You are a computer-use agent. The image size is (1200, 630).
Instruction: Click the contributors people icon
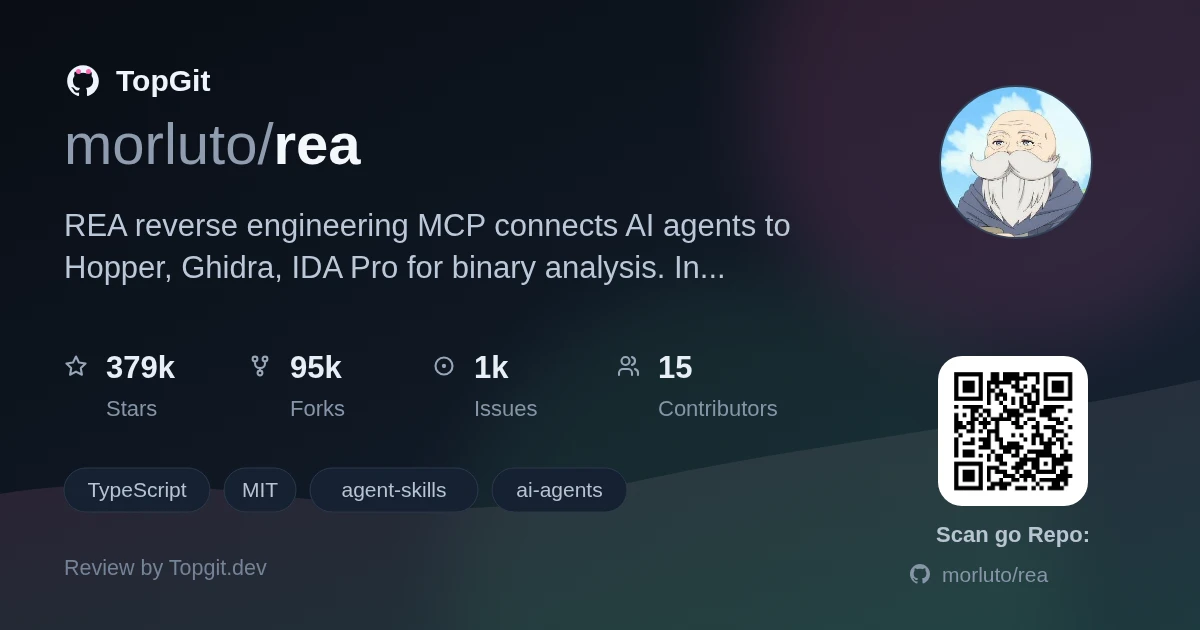point(628,366)
